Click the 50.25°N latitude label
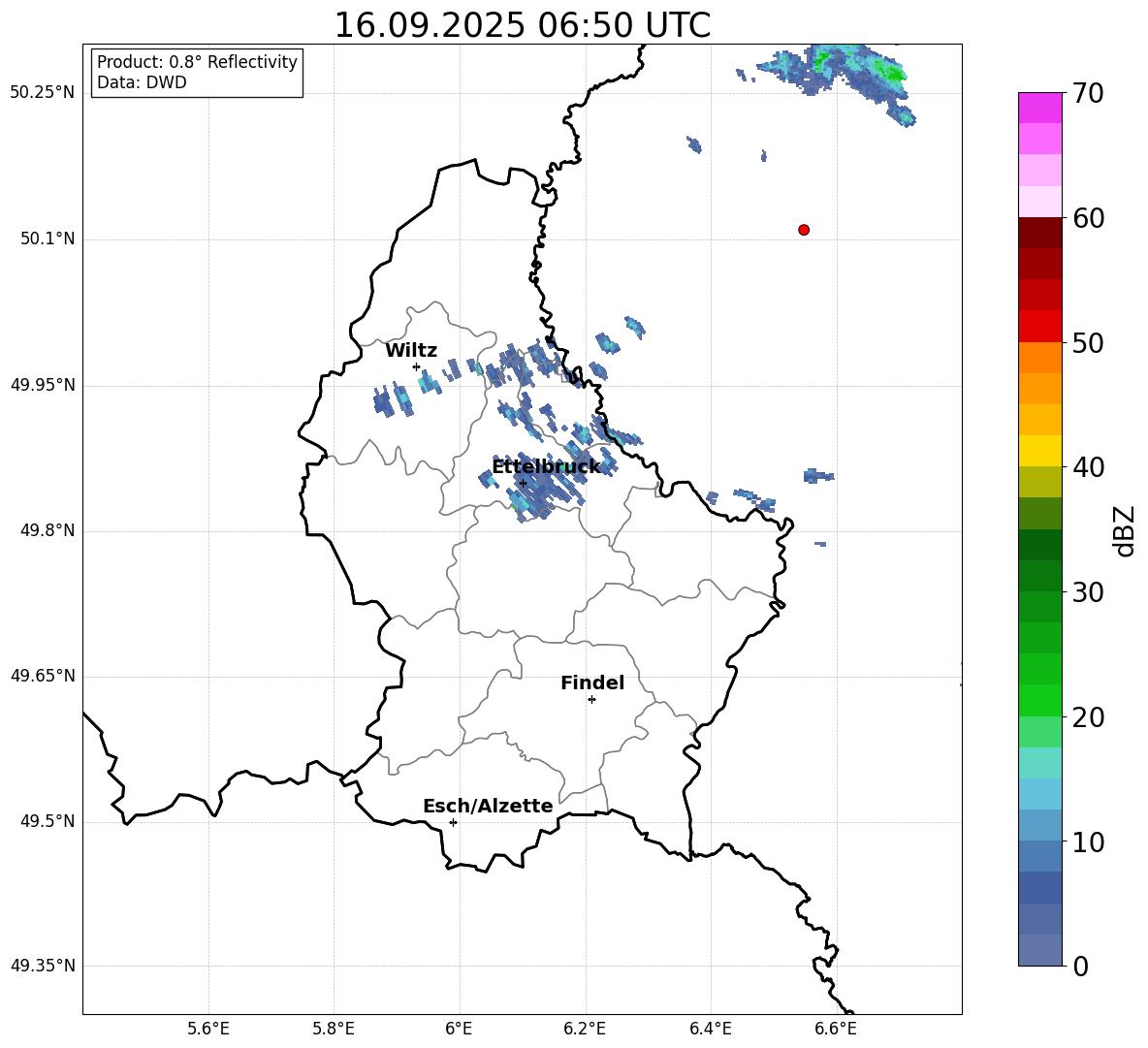1148x1048 pixels. click(x=43, y=93)
